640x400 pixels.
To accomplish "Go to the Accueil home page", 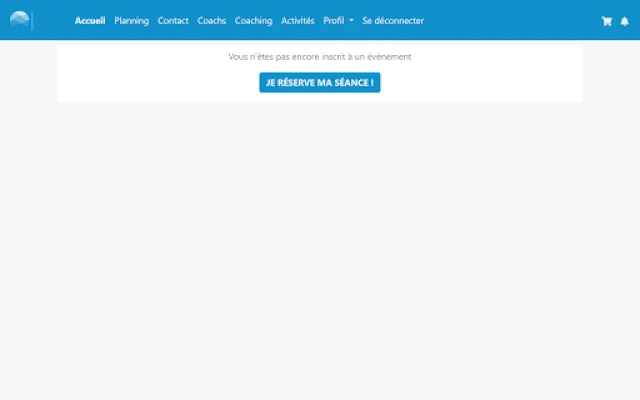I will coord(90,21).
